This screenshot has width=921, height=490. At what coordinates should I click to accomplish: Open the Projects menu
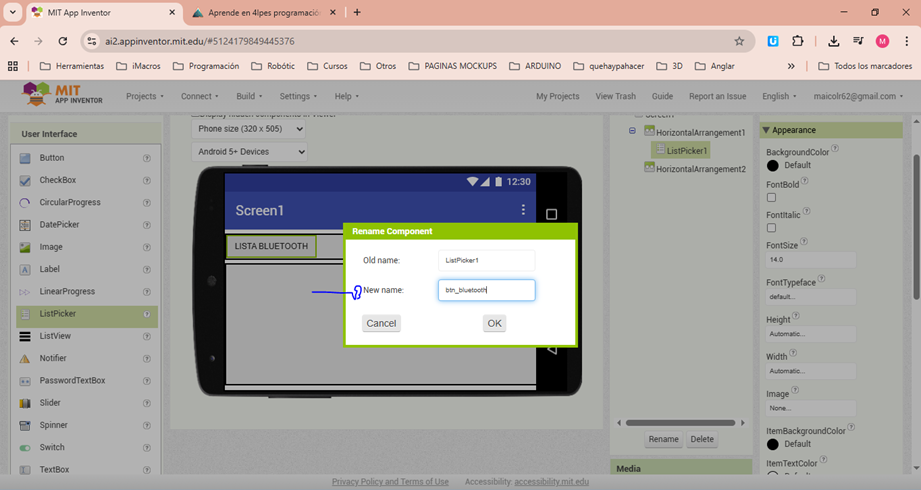click(144, 96)
